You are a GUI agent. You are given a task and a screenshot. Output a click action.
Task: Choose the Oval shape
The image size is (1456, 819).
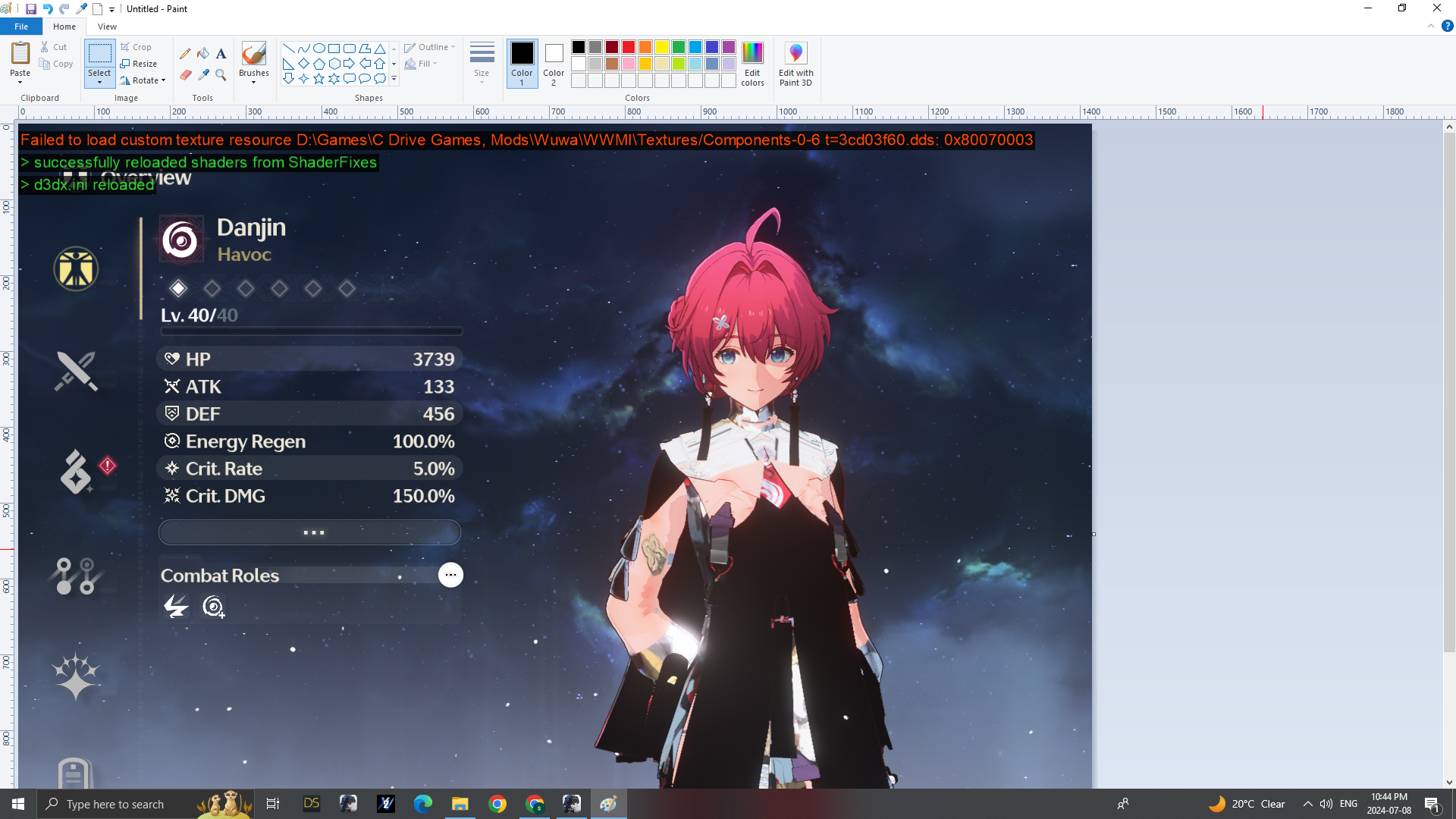[x=318, y=48]
